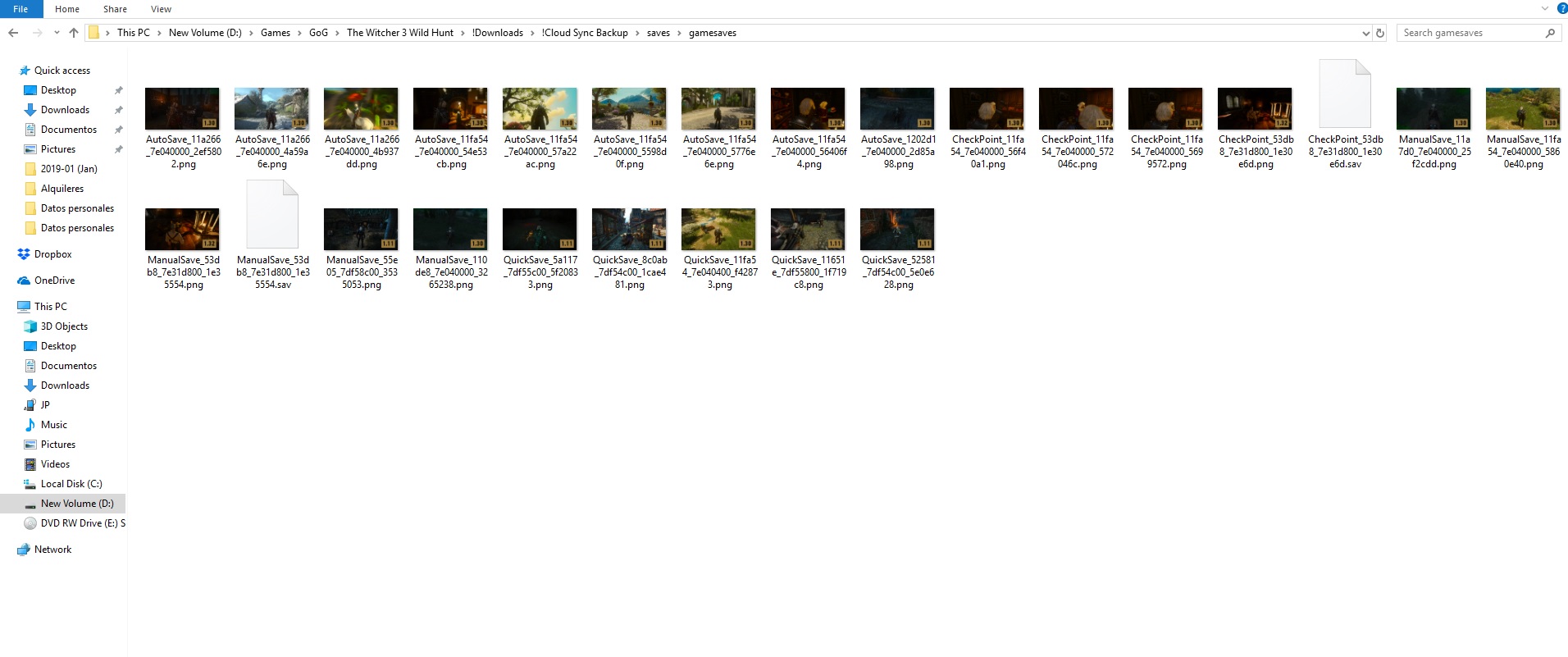Screen dimensions: 1568x657
Task: Select QuickSave_52581_7df54c00_5e0e628.png thumbnail
Action: [897, 229]
